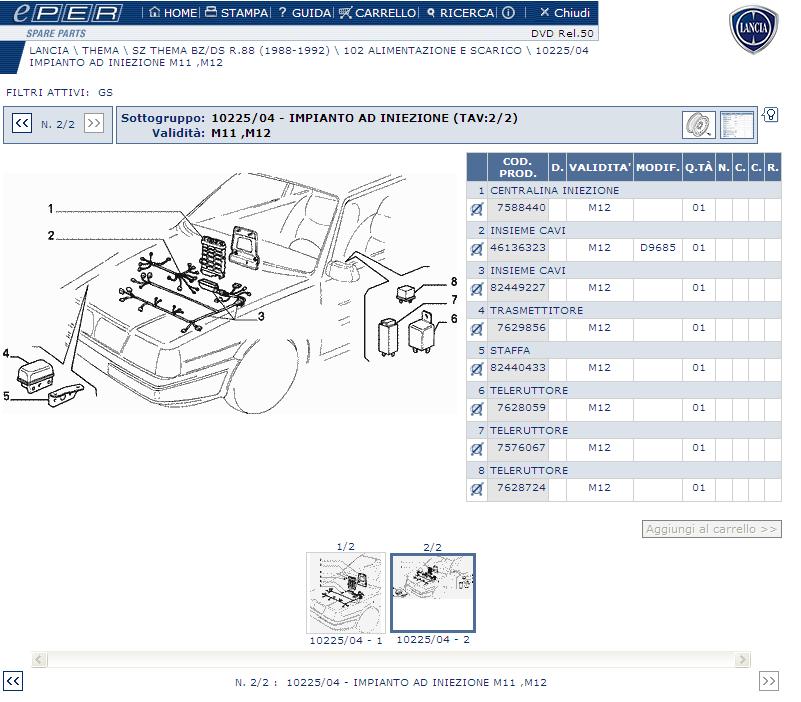Click part code 7628059
This screenshot has height=702, width=801.
521,408
